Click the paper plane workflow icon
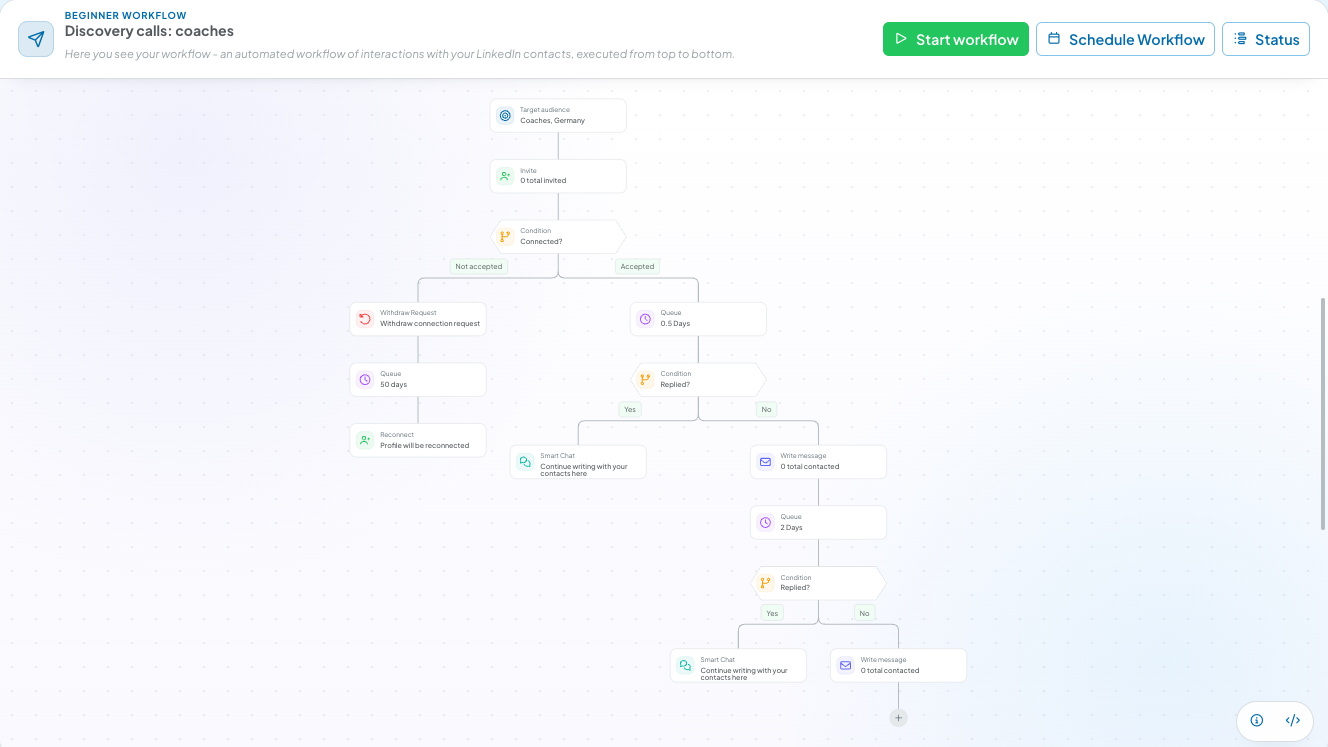This screenshot has height=747, width=1328. point(36,39)
